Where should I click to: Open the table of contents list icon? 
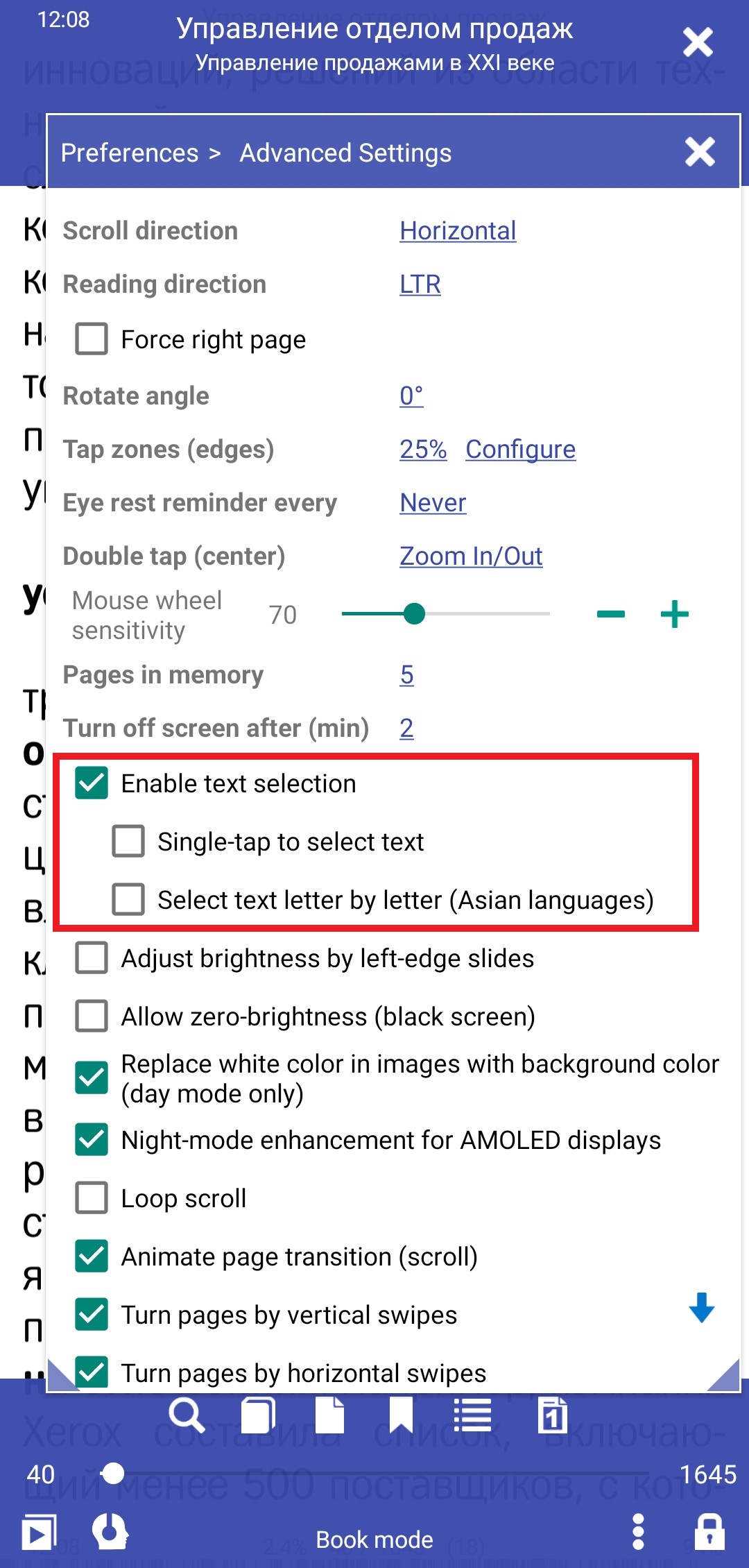tap(473, 1415)
